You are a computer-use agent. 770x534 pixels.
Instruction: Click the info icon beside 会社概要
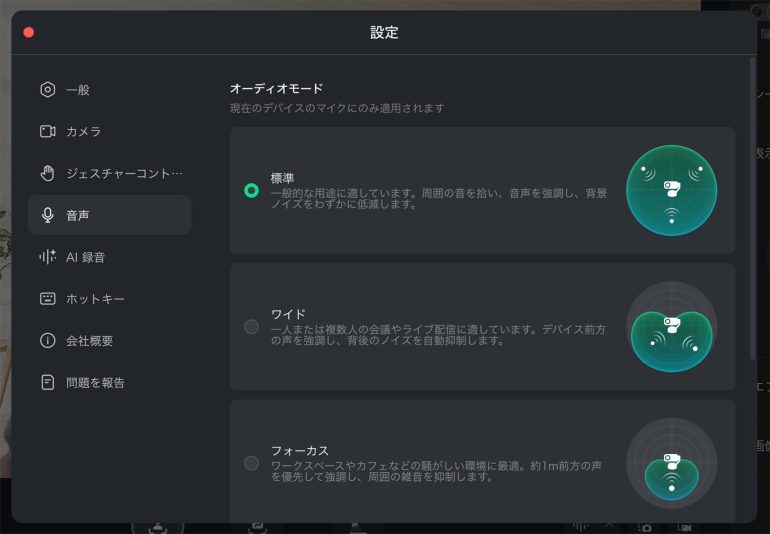click(x=47, y=341)
